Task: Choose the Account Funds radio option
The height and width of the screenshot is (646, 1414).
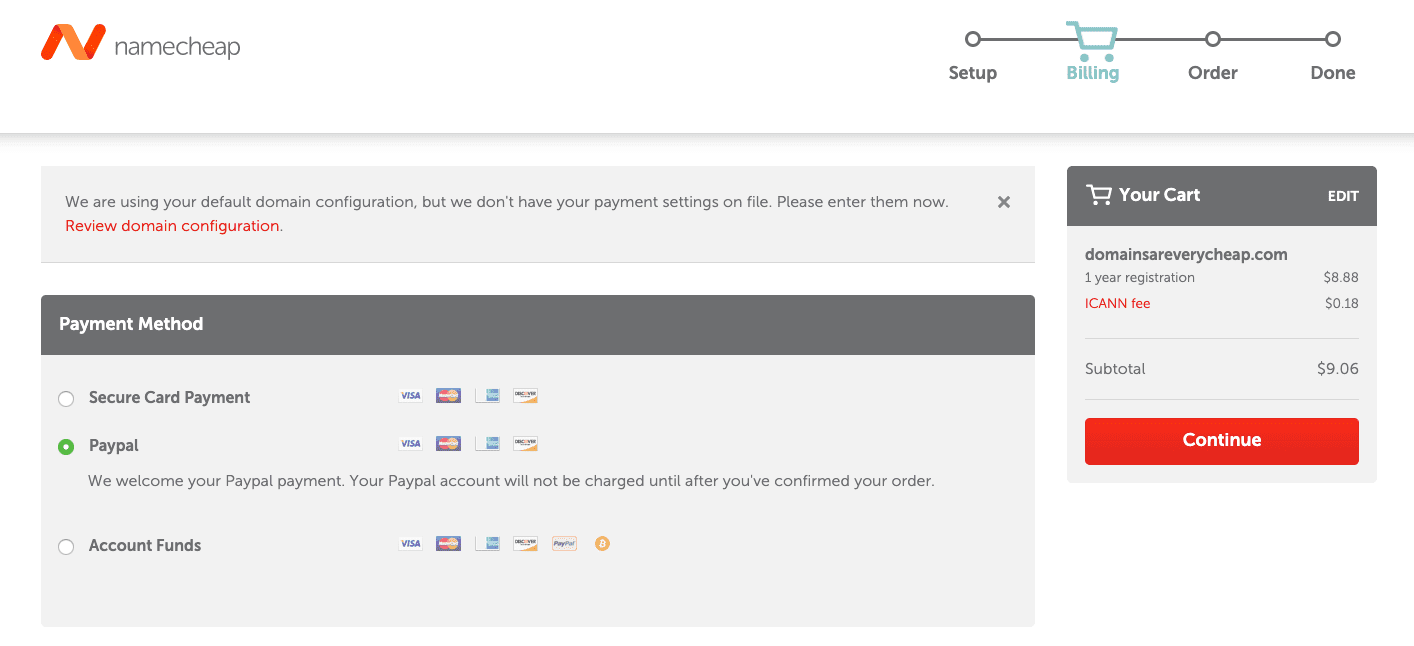Action: (x=66, y=547)
